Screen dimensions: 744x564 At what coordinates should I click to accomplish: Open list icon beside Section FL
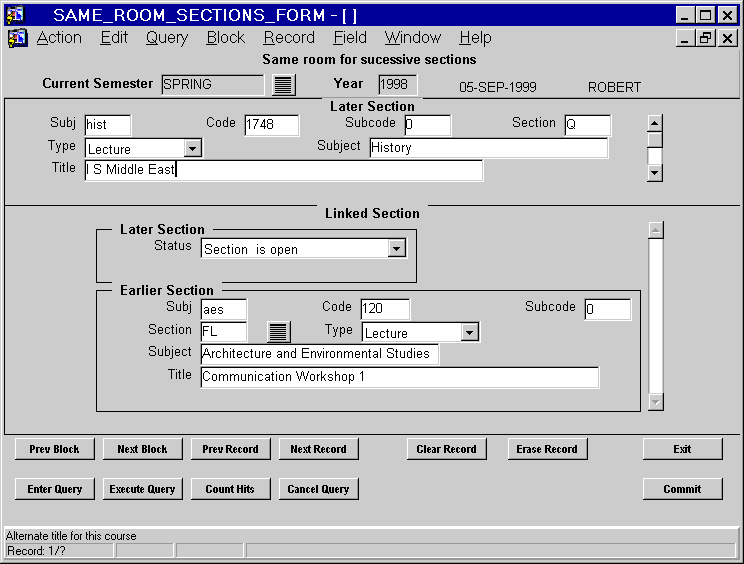(279, 332)
